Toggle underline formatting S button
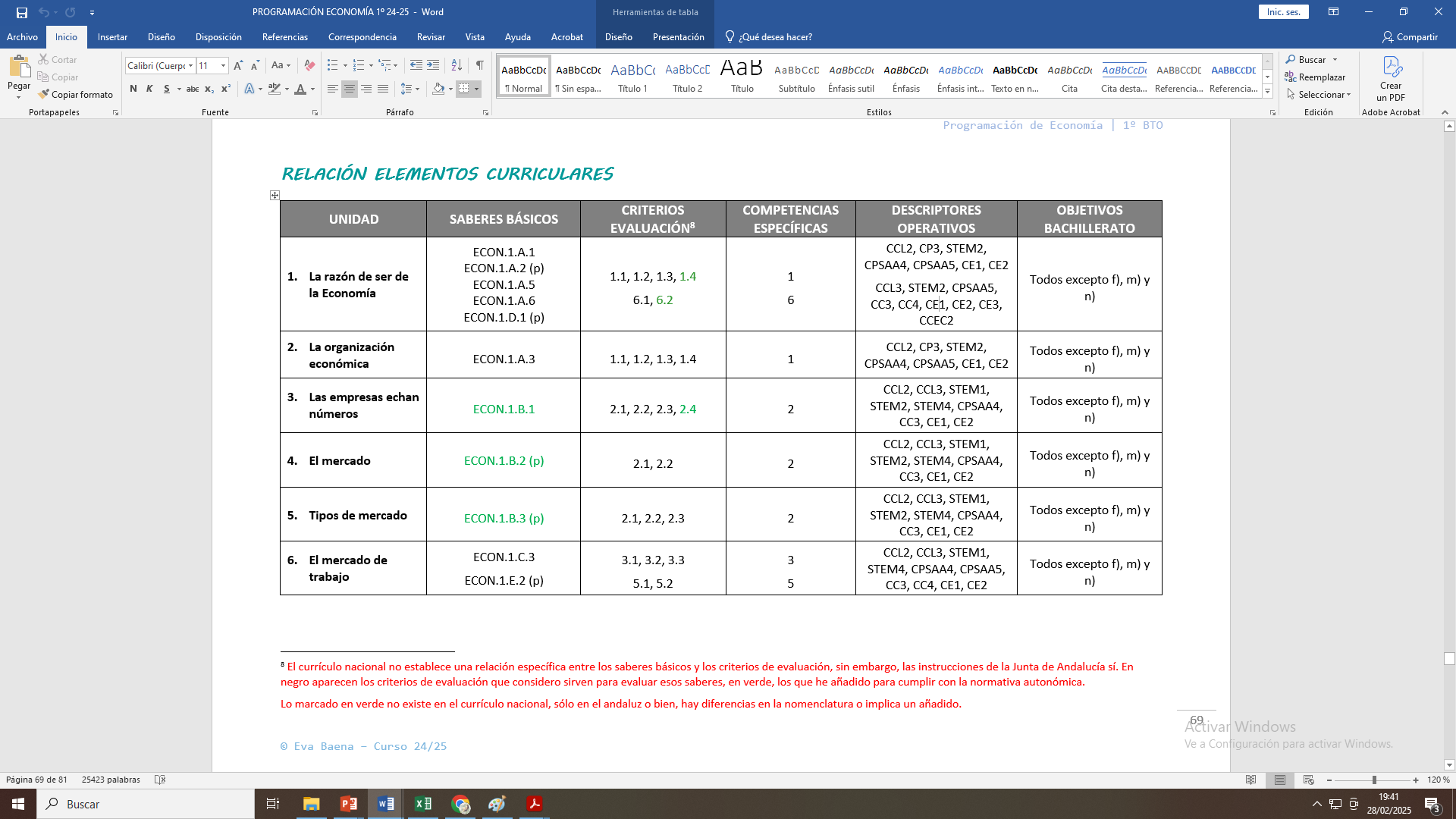Viewport: 1456px width, 819px height. pos(167,89)
